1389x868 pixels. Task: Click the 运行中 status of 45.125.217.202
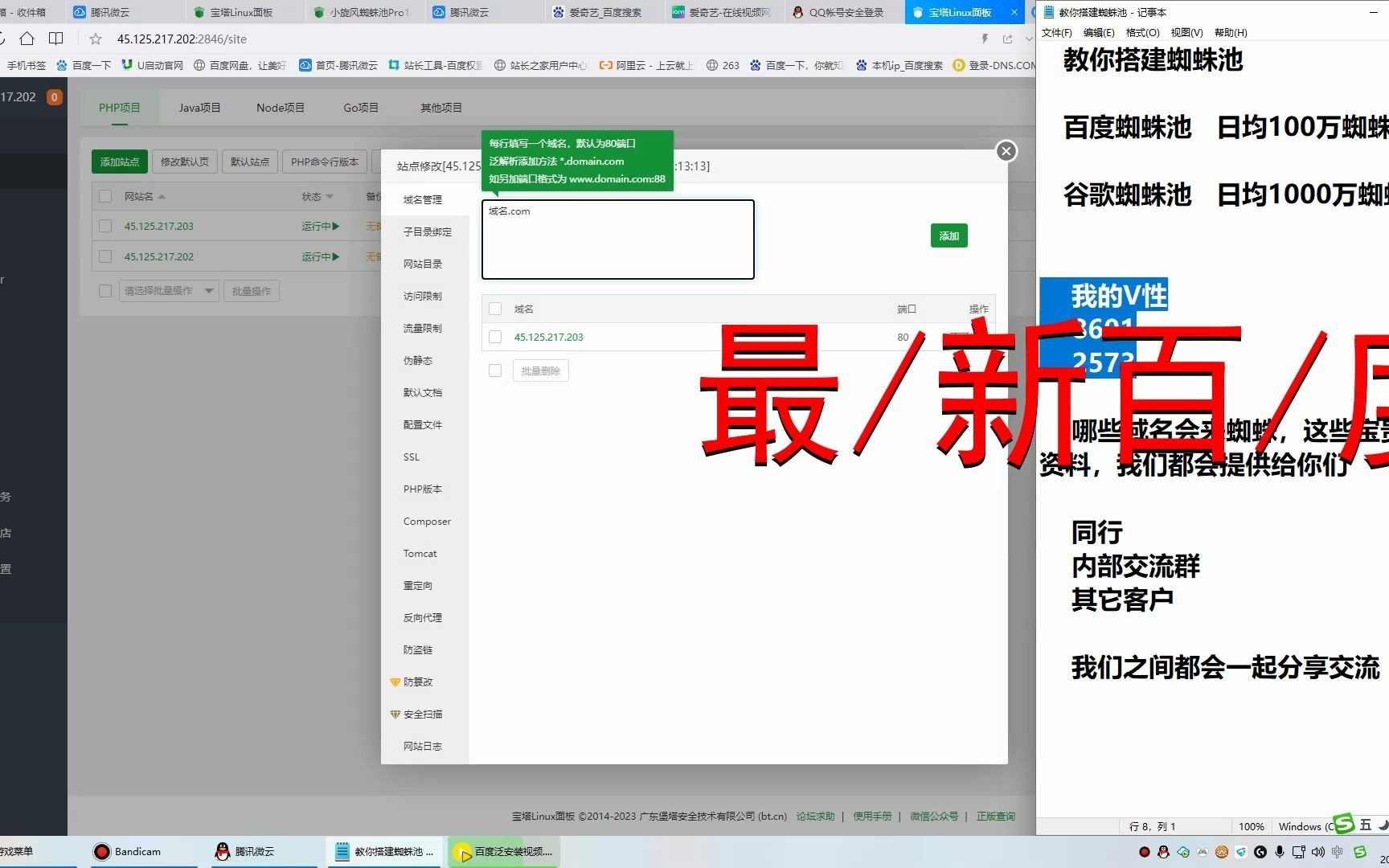[320, 257]
